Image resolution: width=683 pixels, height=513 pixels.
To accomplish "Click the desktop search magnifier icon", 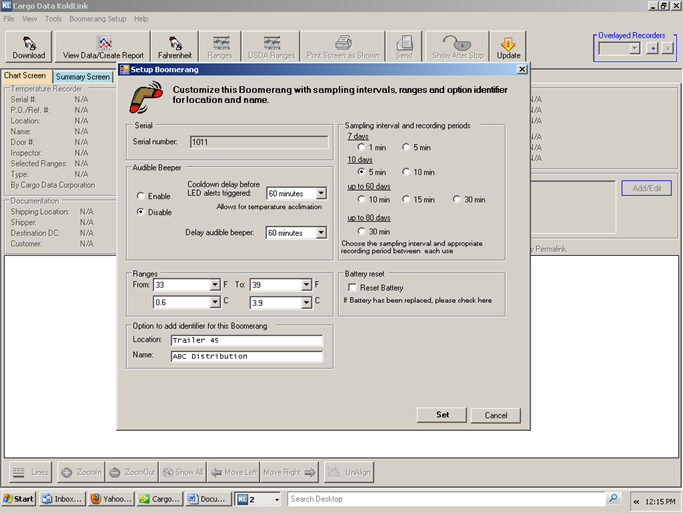I will tap(613, 498).
